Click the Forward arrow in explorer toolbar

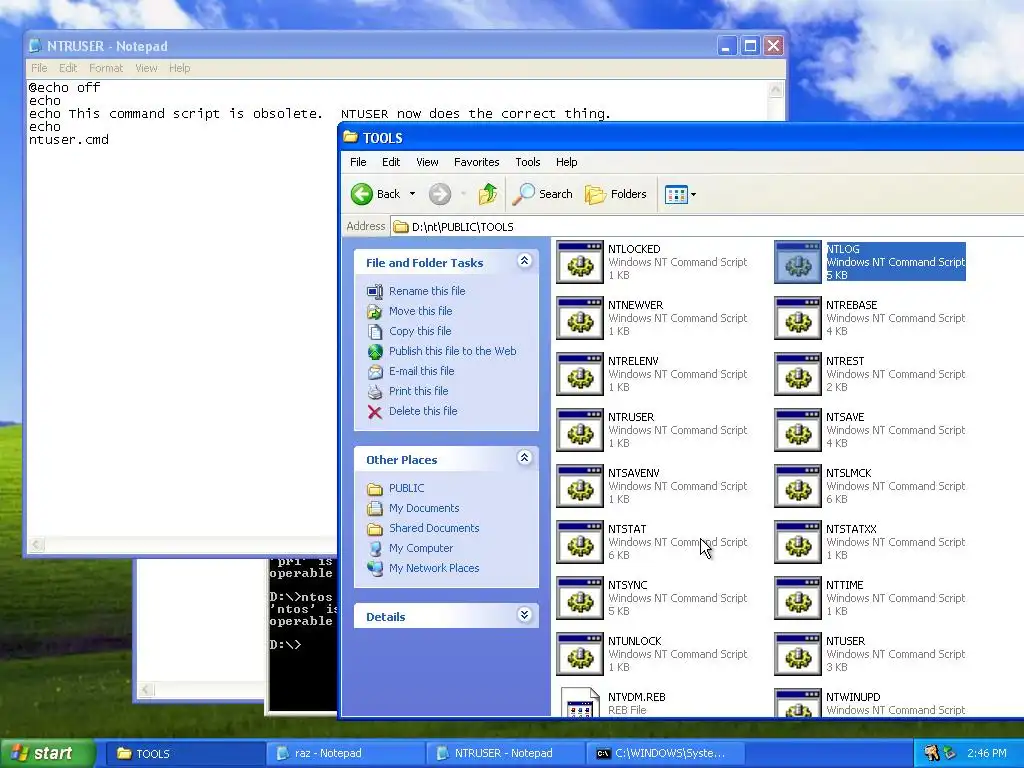440,194
